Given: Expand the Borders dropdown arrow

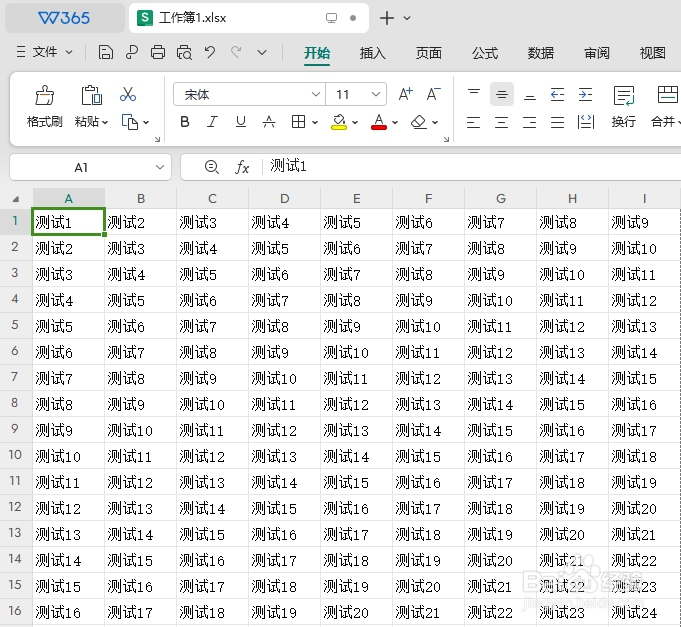Looking at the screenshot, I should click(x=315, y=122).
